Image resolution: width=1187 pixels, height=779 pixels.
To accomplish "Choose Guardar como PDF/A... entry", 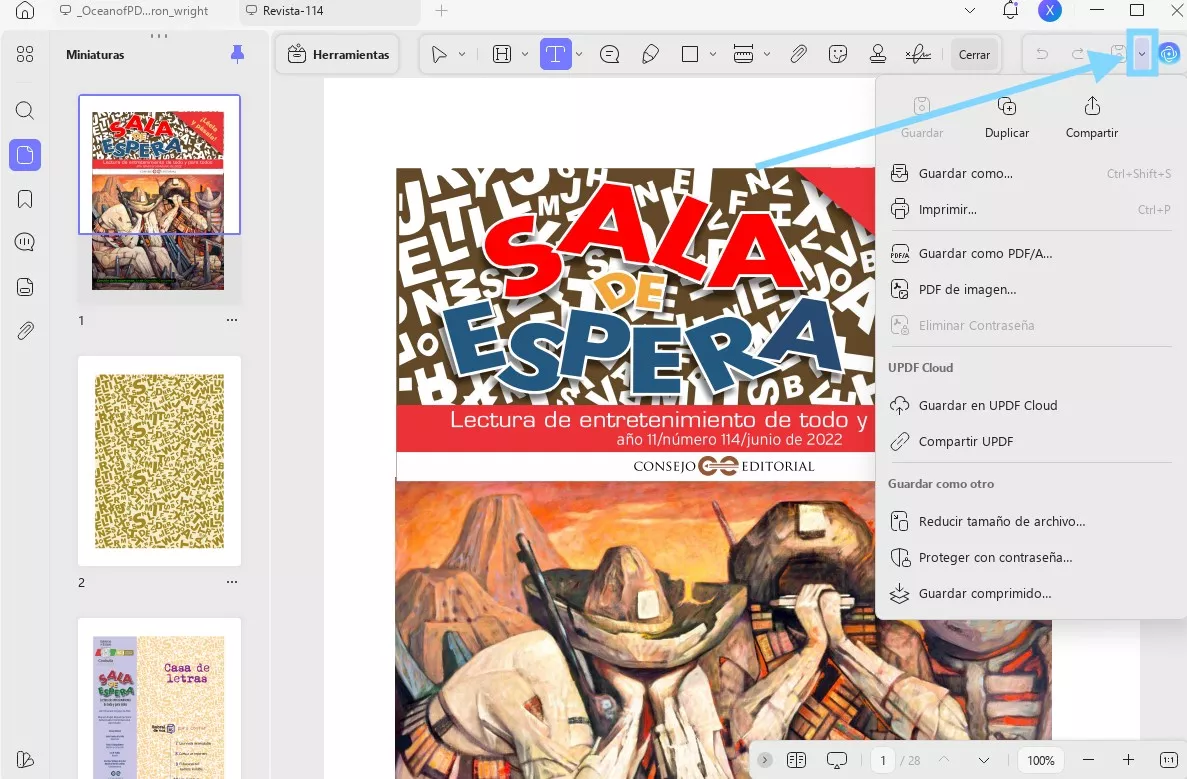I will coord(1030,254).
